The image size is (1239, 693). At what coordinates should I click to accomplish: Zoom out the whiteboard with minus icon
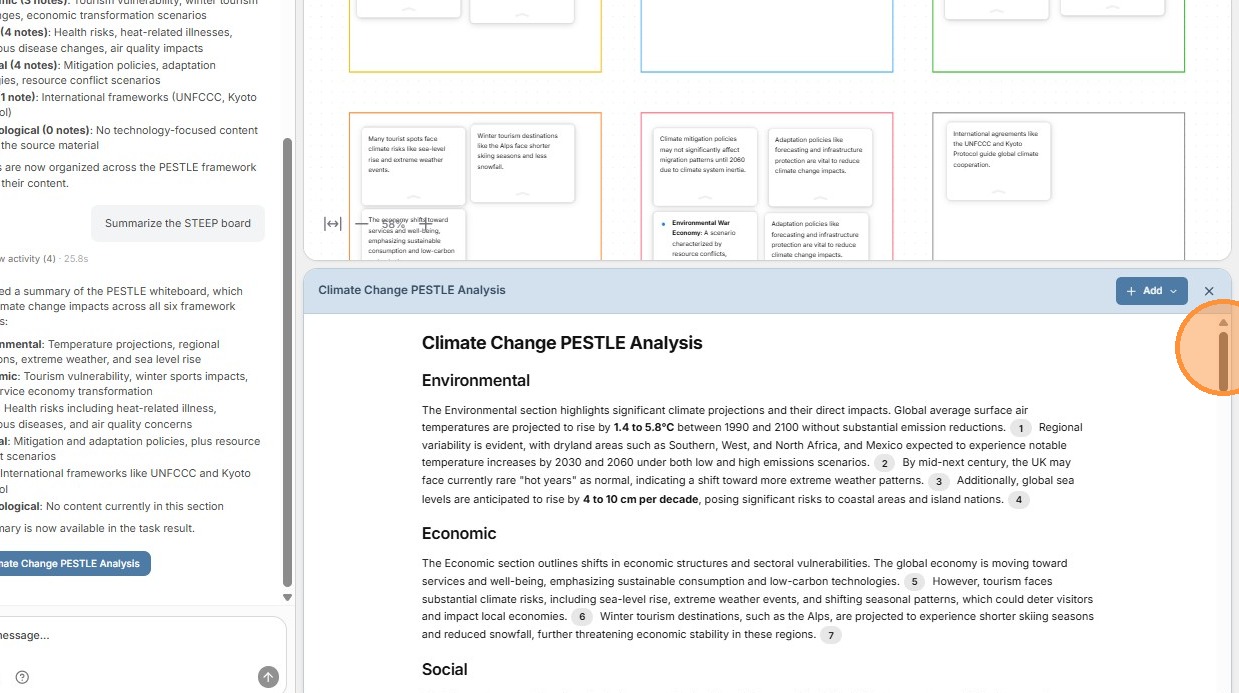click(361, 224)
